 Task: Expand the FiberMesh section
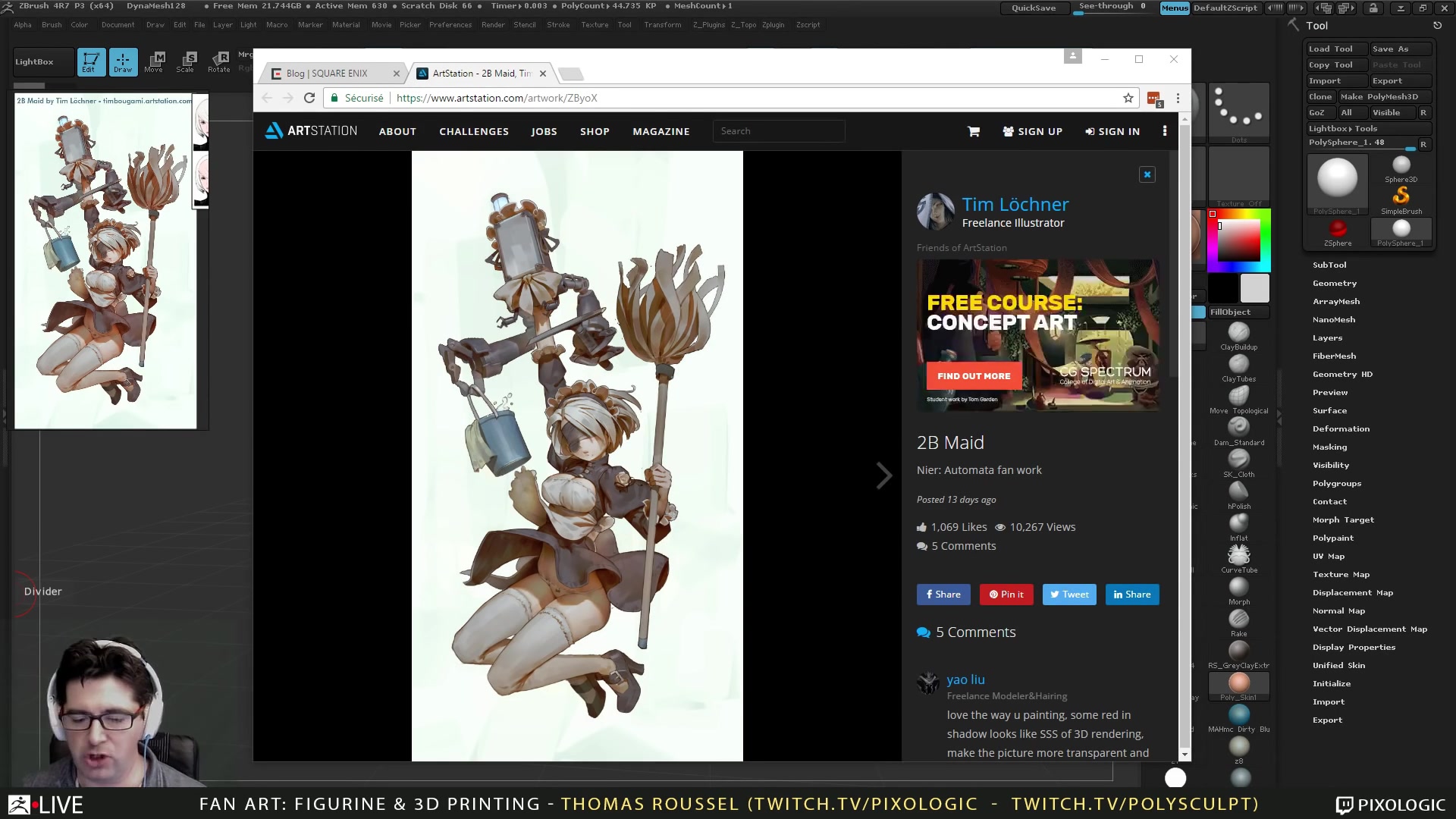1334,356
